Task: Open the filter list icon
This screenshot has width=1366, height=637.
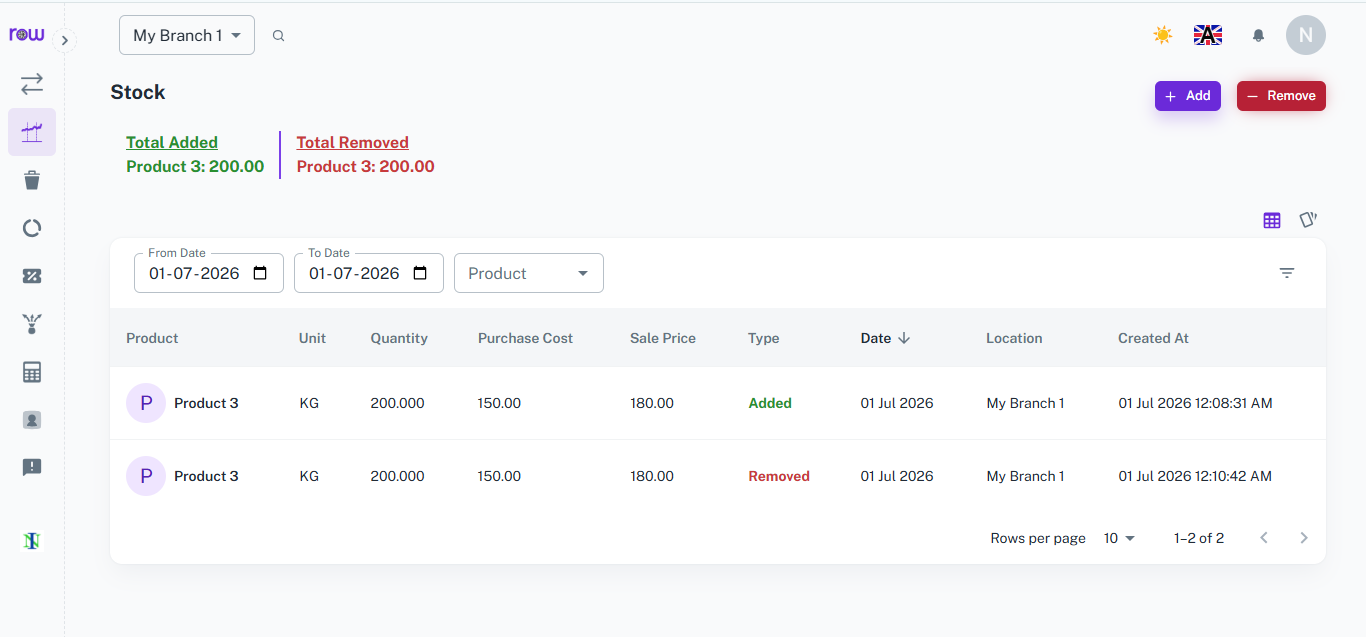Action: click(x=1287, y=273)
